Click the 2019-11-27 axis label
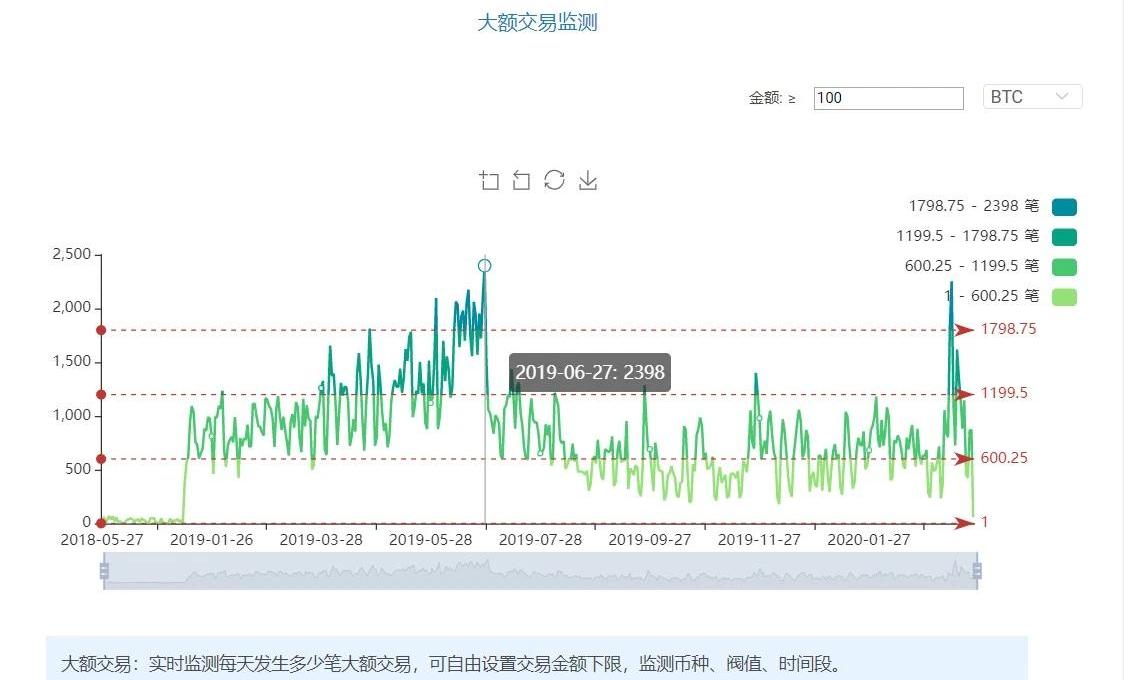The height and width of the screenshot is (680, 1124). pyautogui.click(x=759, y=540)
